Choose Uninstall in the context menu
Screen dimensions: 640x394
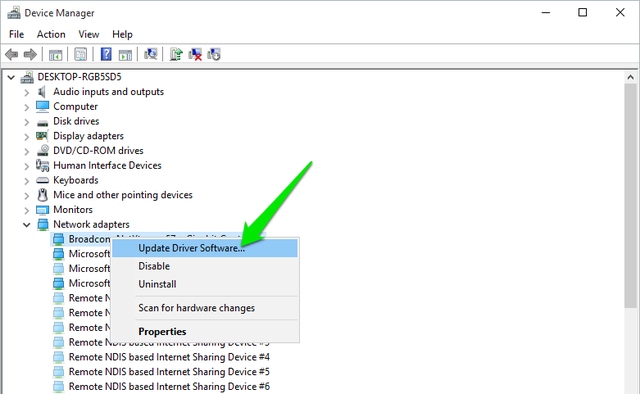[204, 284]
